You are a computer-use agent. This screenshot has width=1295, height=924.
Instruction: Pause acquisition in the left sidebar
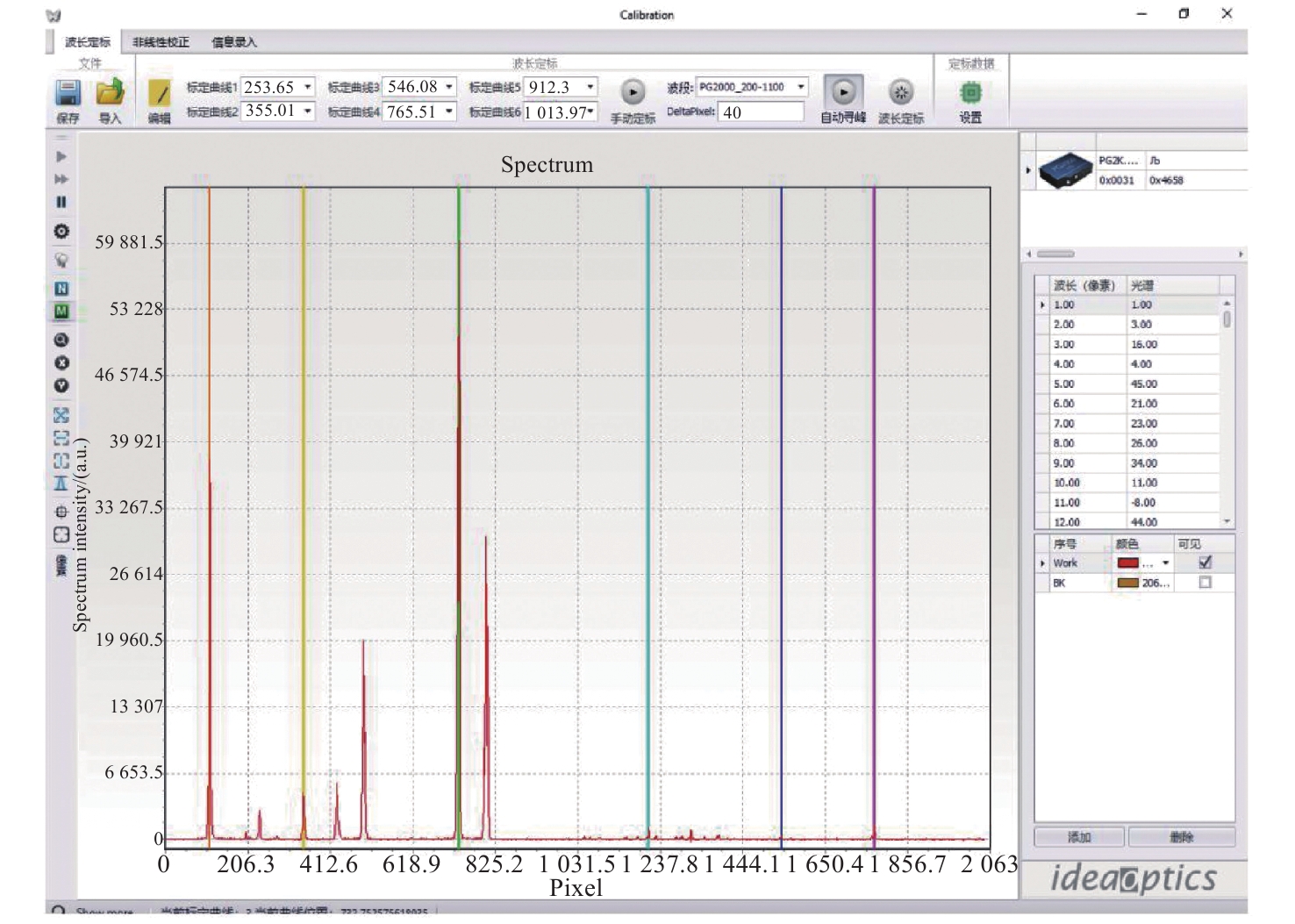pyautogui.click(x=61, y=202)
